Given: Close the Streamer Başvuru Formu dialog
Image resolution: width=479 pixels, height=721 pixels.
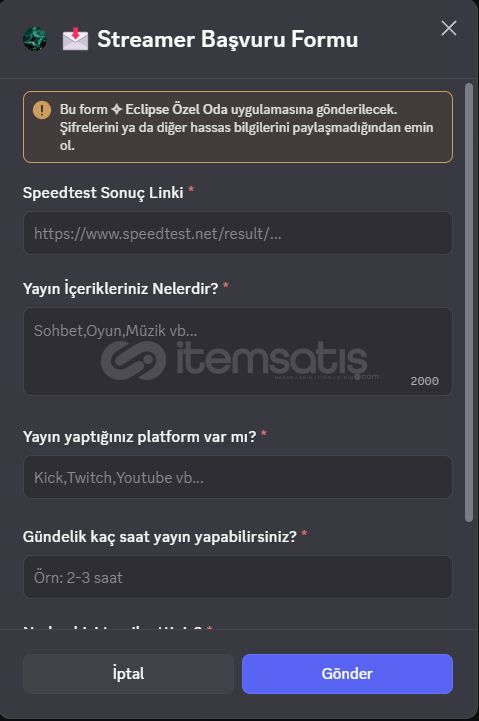Looking at the screenshot, I should [449, 28].
